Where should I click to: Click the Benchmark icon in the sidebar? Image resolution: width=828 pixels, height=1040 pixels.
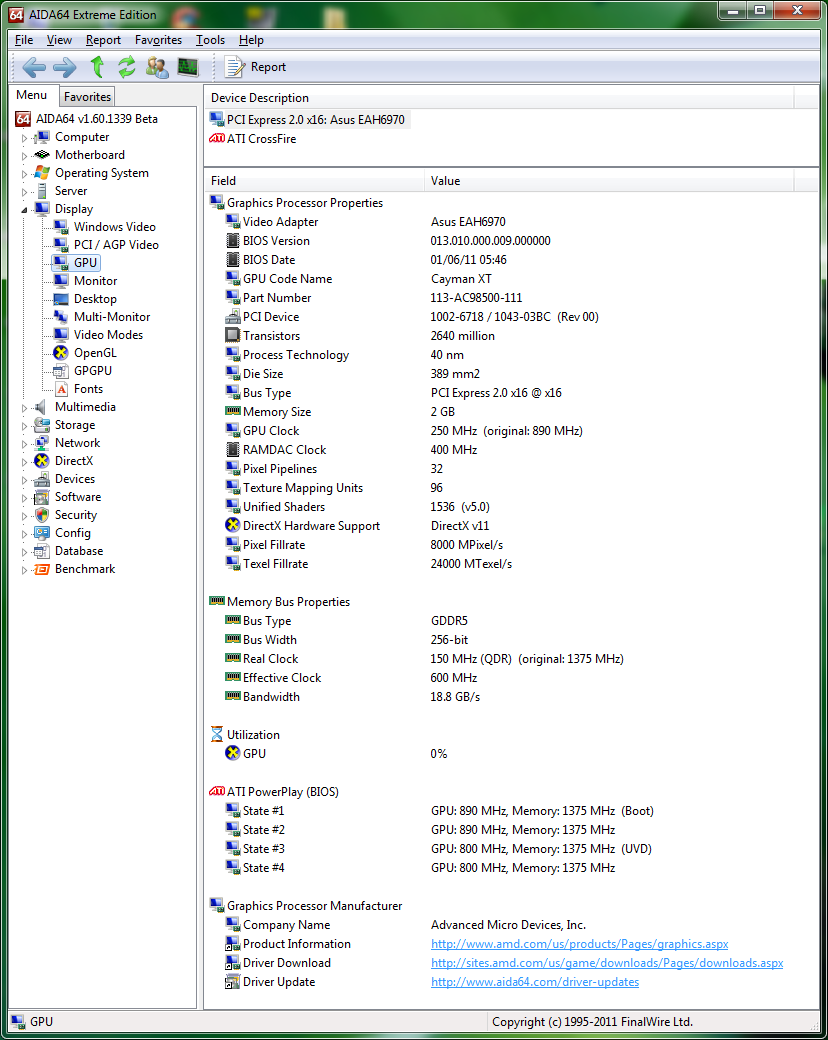point(42,569)
